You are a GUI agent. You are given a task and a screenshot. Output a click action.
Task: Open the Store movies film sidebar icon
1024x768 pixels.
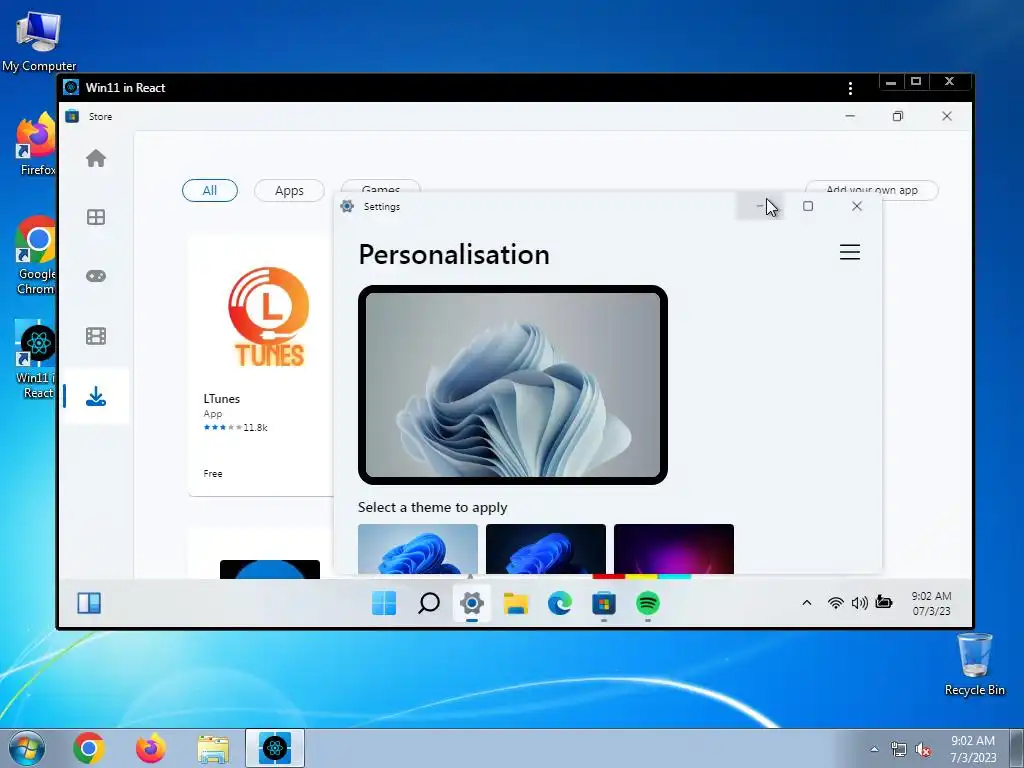96,336
